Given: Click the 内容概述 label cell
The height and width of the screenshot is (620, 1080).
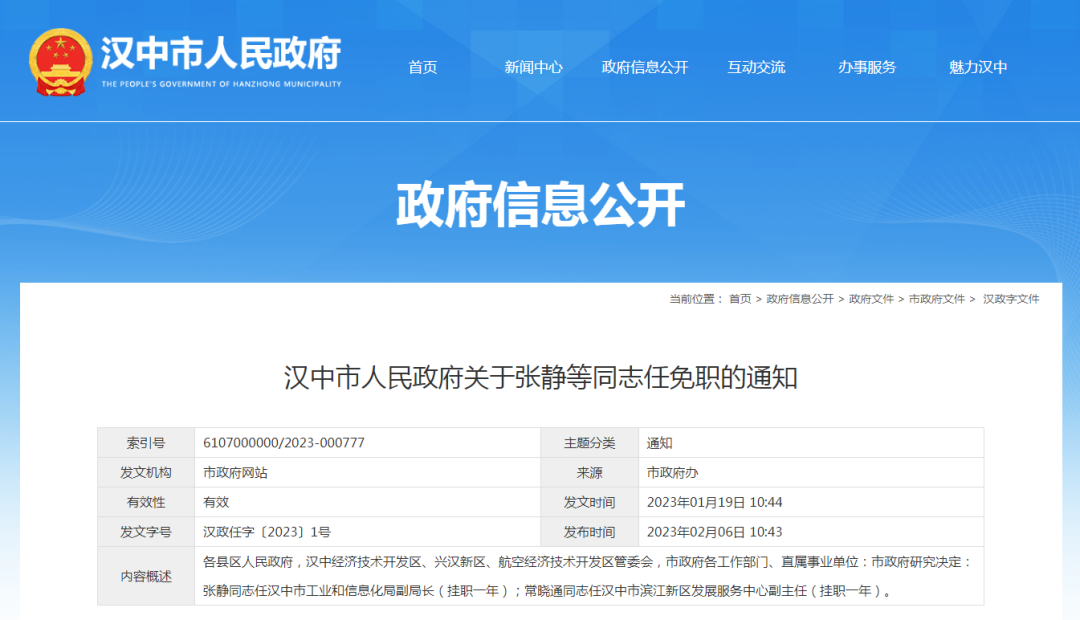Looking at the screenshot, I should click(x=146, y=576).
